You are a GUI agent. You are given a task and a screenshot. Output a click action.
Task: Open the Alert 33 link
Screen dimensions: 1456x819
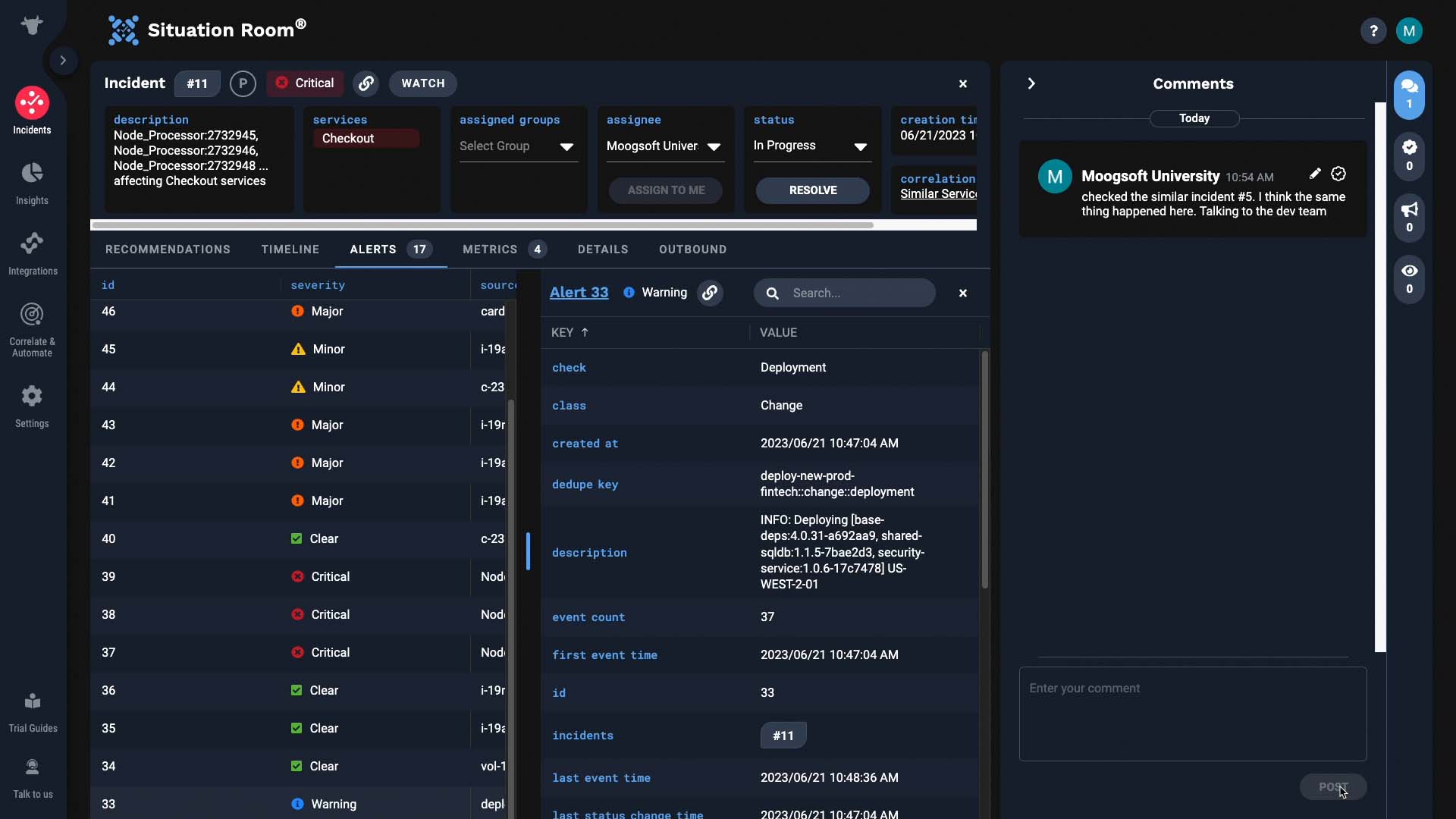click(579, 293)
